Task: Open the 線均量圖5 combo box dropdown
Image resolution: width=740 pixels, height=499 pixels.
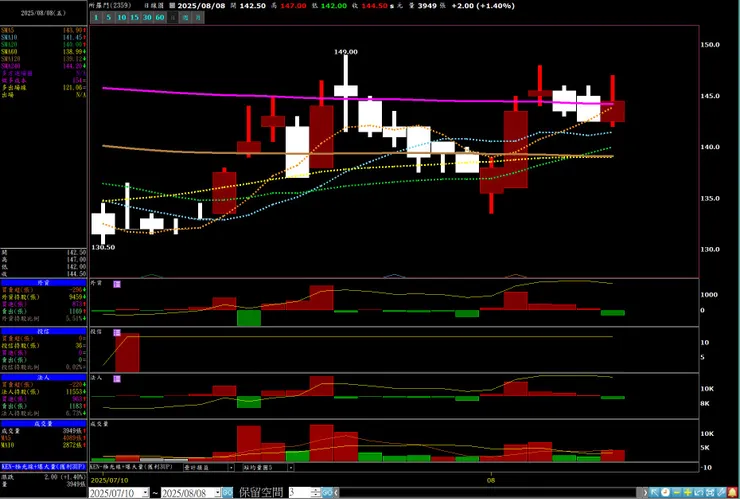Action: tap(290, 467)
